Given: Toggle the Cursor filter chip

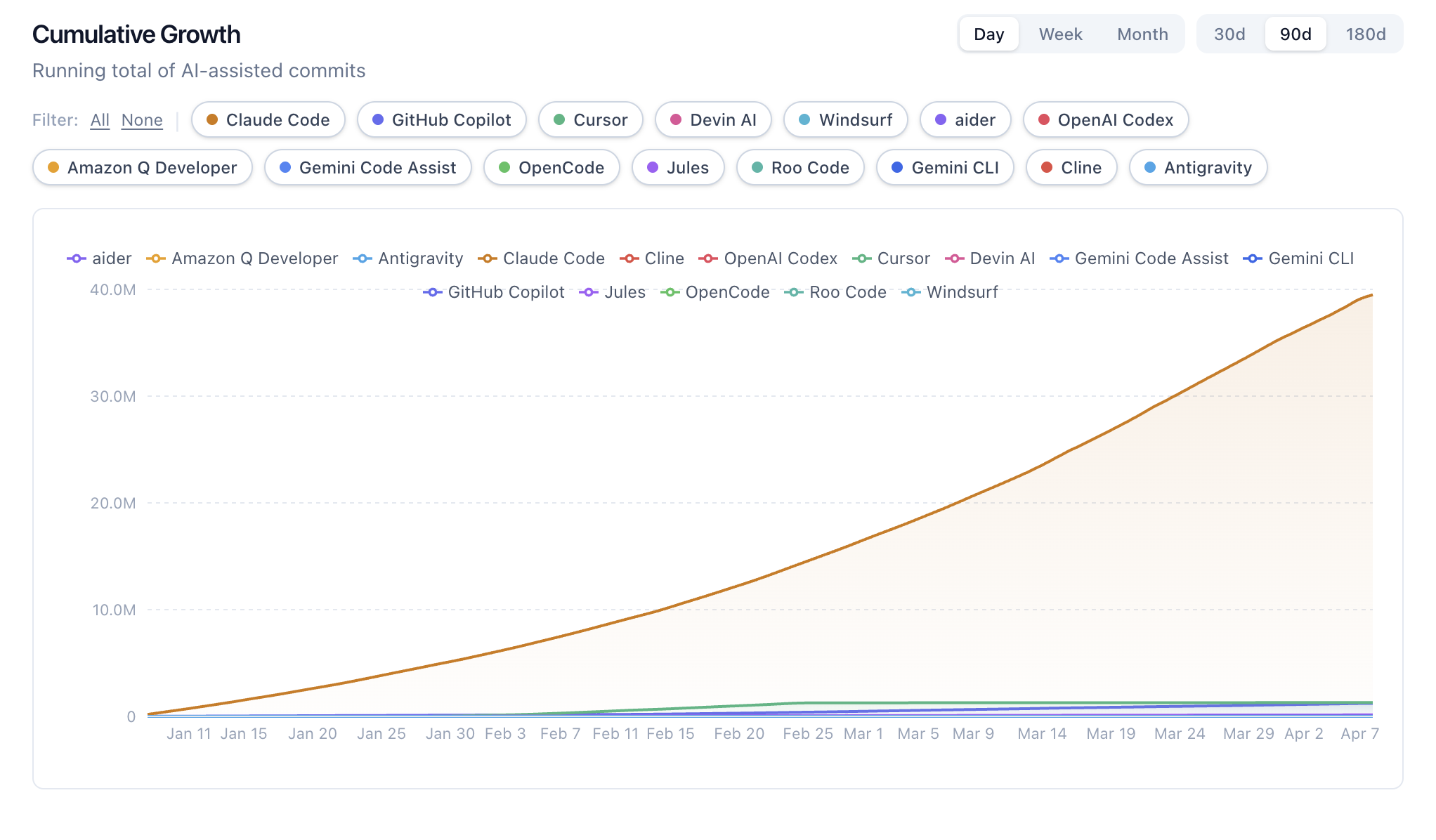Looking at the screenshot, I should point(590,120).
